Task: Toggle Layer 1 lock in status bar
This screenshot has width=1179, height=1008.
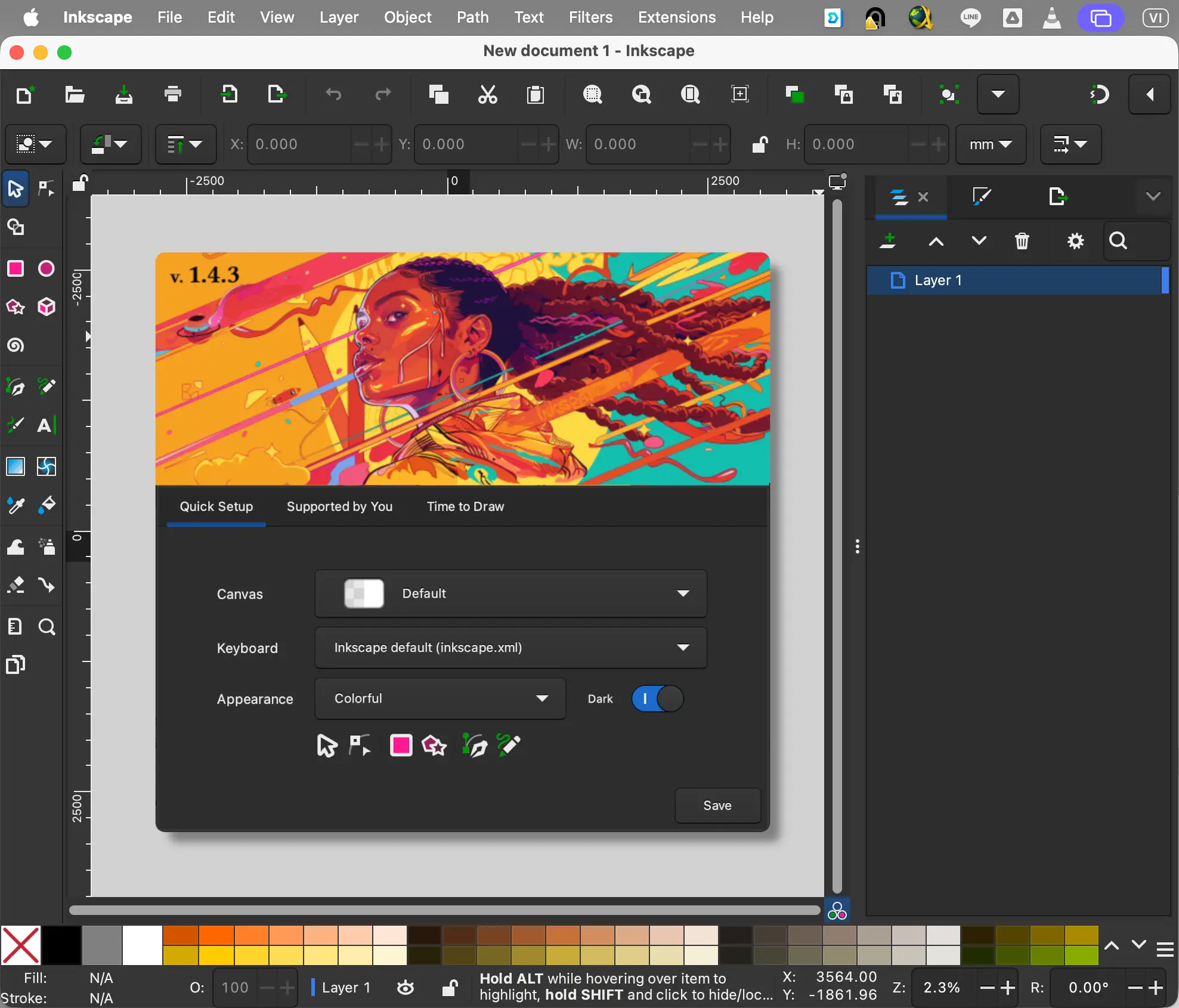Action: pos(450,988)
